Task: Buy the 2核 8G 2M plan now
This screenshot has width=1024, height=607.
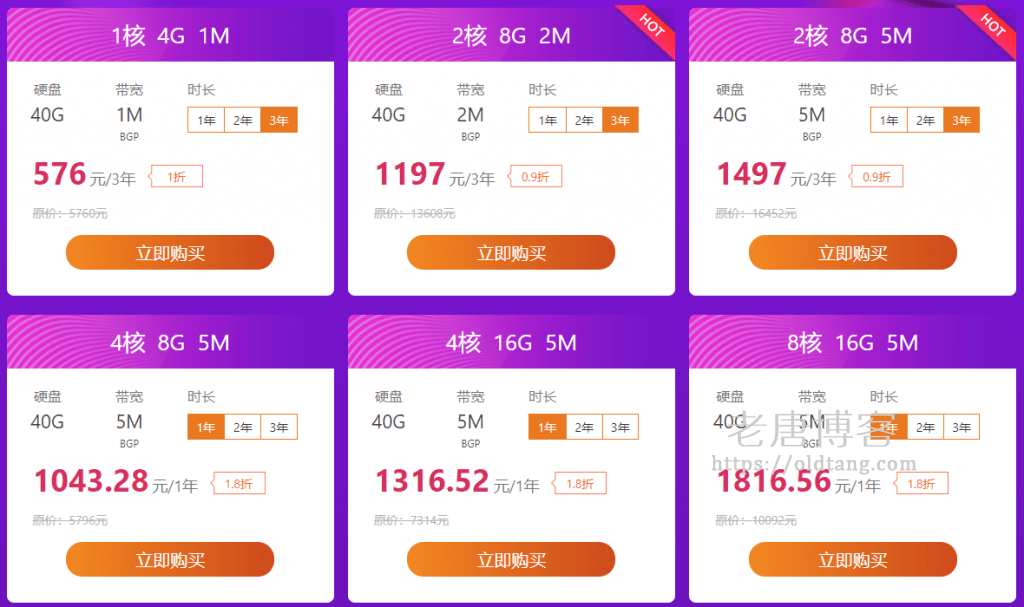Action: [x=511, y=252]
